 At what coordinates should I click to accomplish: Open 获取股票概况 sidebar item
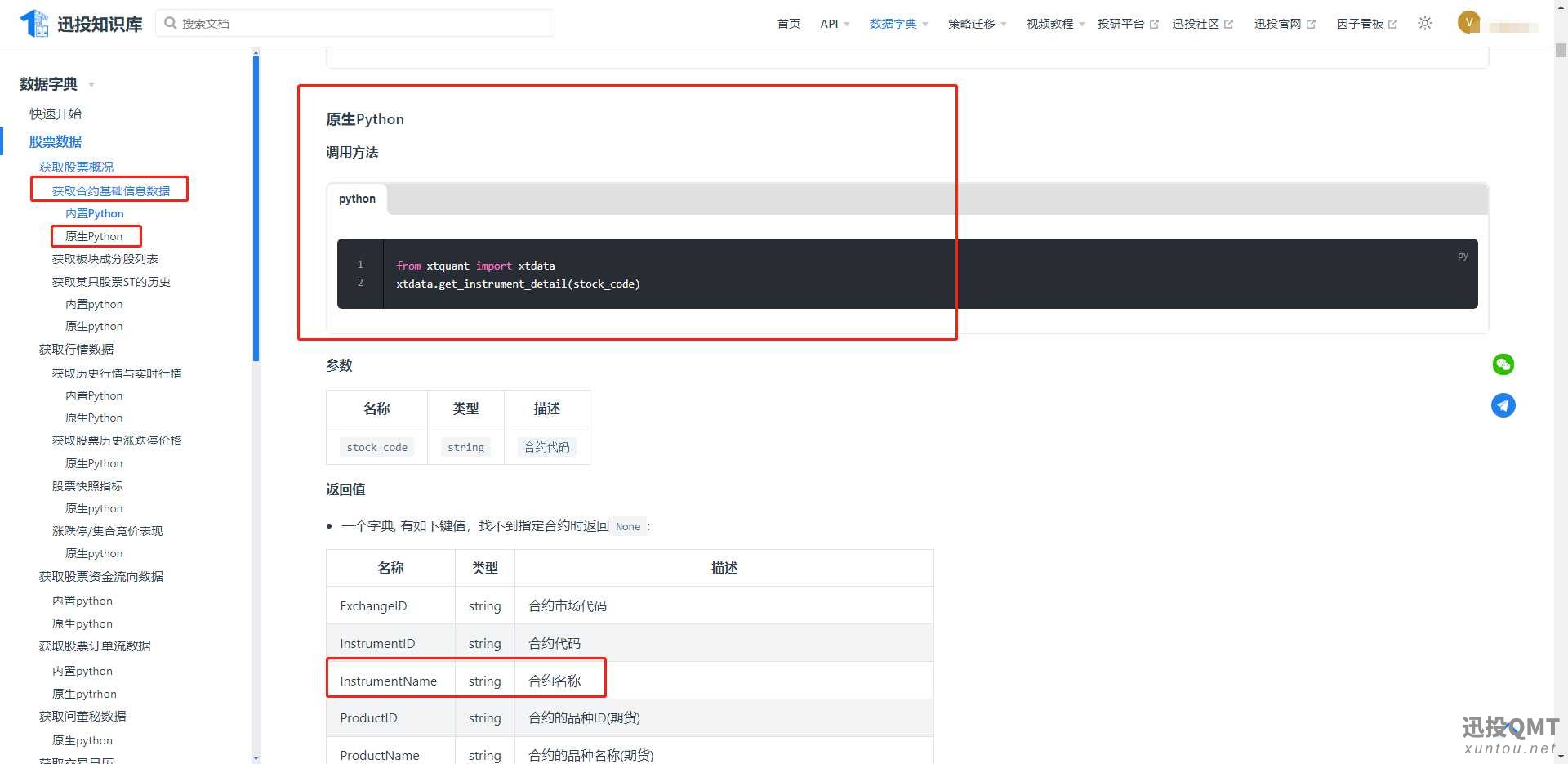pos(77,167)
